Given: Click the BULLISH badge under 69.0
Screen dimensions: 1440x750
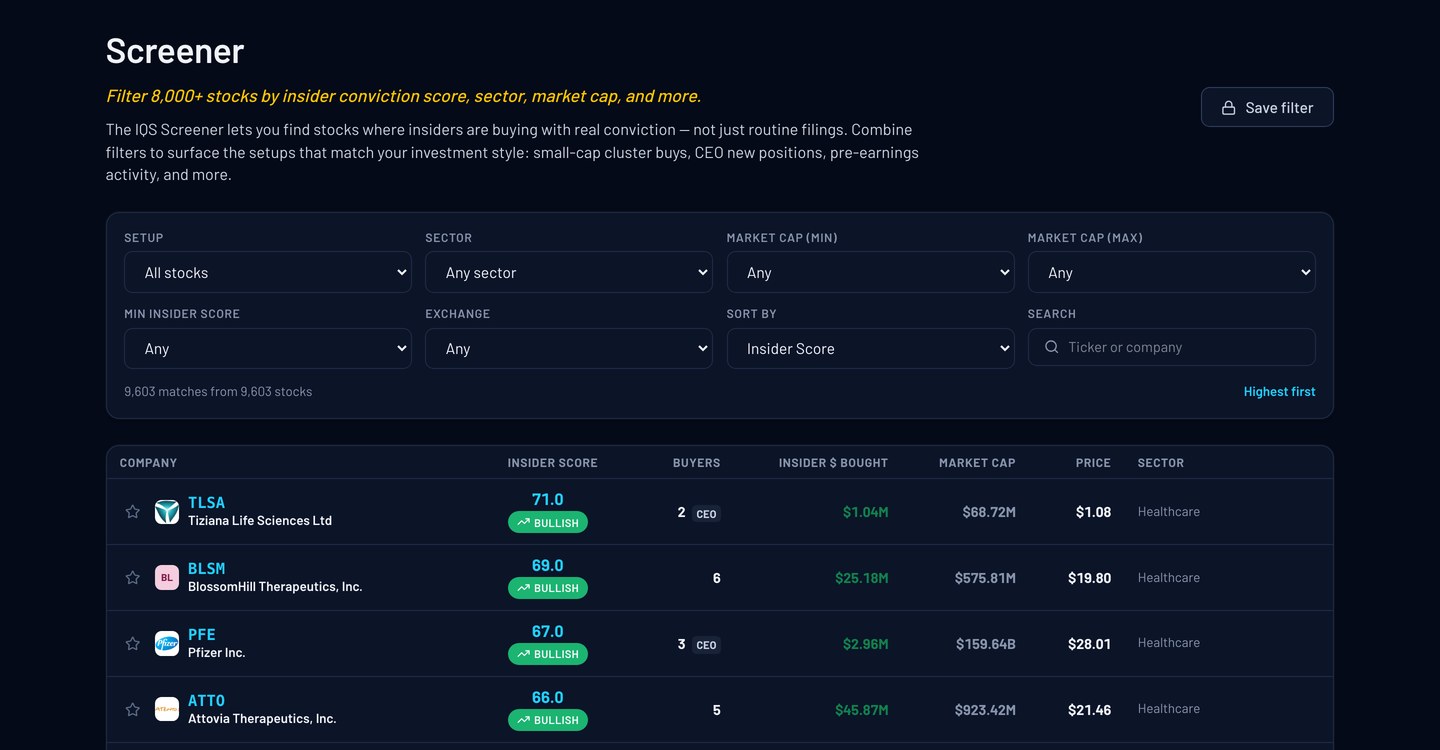Looking at the screenshot, I should click(x=548, y=588).
